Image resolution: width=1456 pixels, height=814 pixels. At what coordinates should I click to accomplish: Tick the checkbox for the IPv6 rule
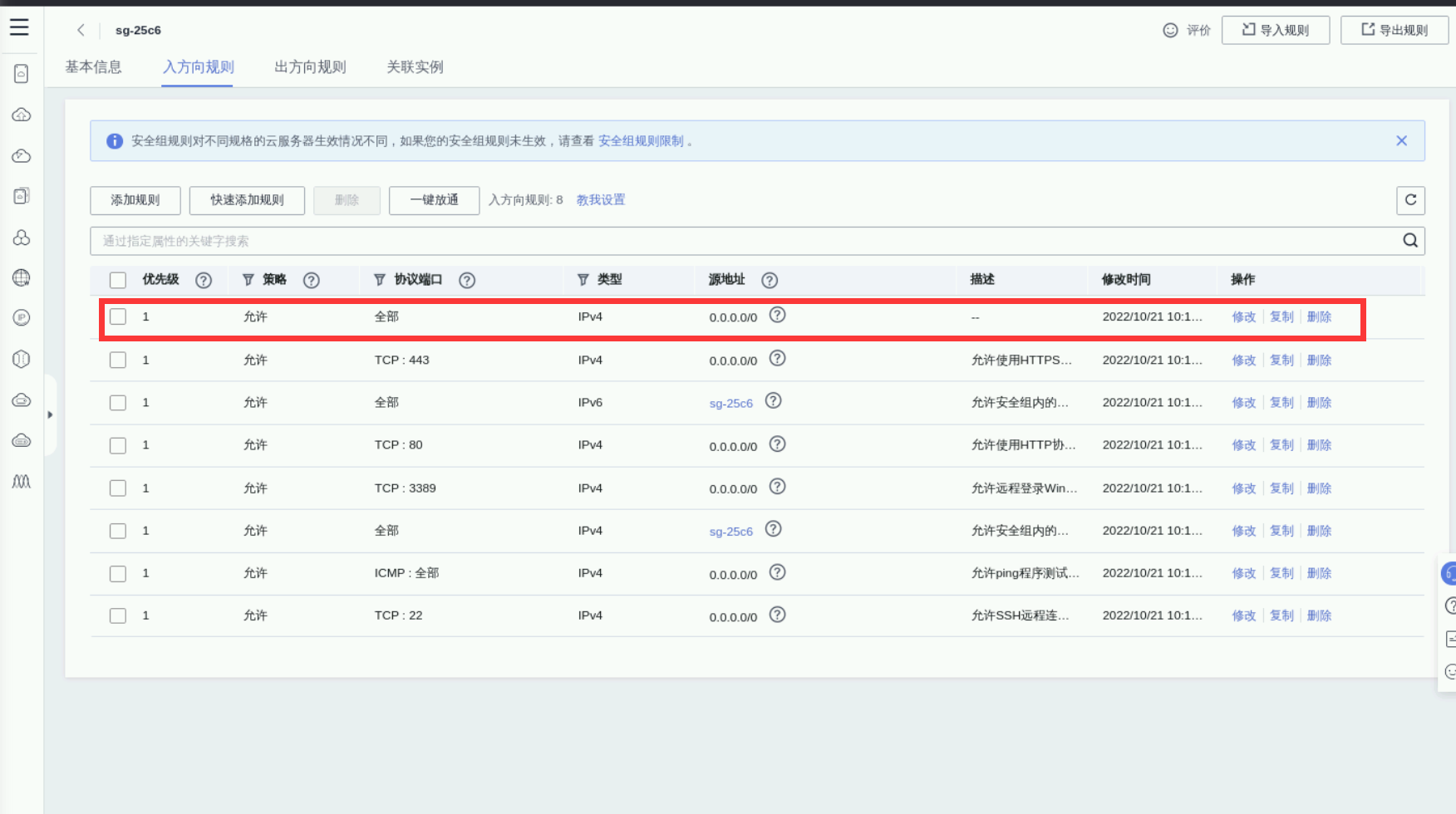(118, 403)
